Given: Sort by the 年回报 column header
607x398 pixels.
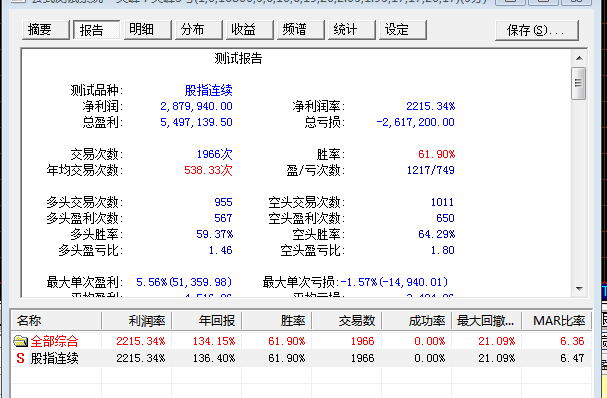Looking at the screenshot, I should (x=207, y=321).
